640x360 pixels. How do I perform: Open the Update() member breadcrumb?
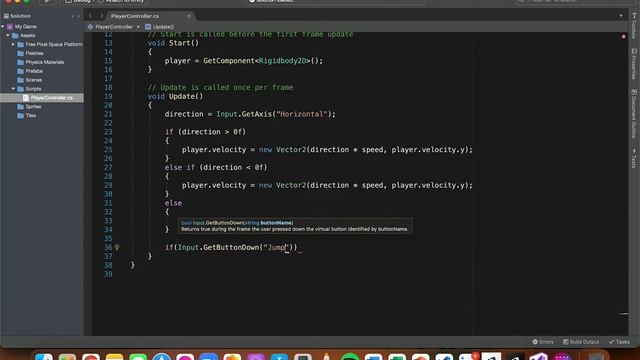coord(163,27)
